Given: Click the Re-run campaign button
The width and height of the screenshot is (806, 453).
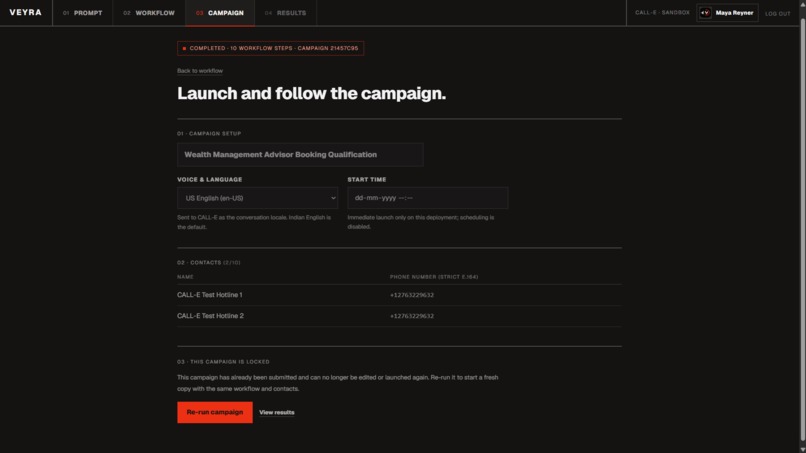Looking at the screenshot, I should (215, 412).
